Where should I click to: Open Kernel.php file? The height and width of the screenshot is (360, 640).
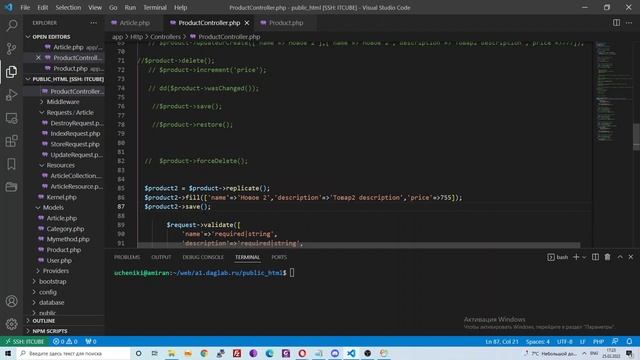click(61, 197)
